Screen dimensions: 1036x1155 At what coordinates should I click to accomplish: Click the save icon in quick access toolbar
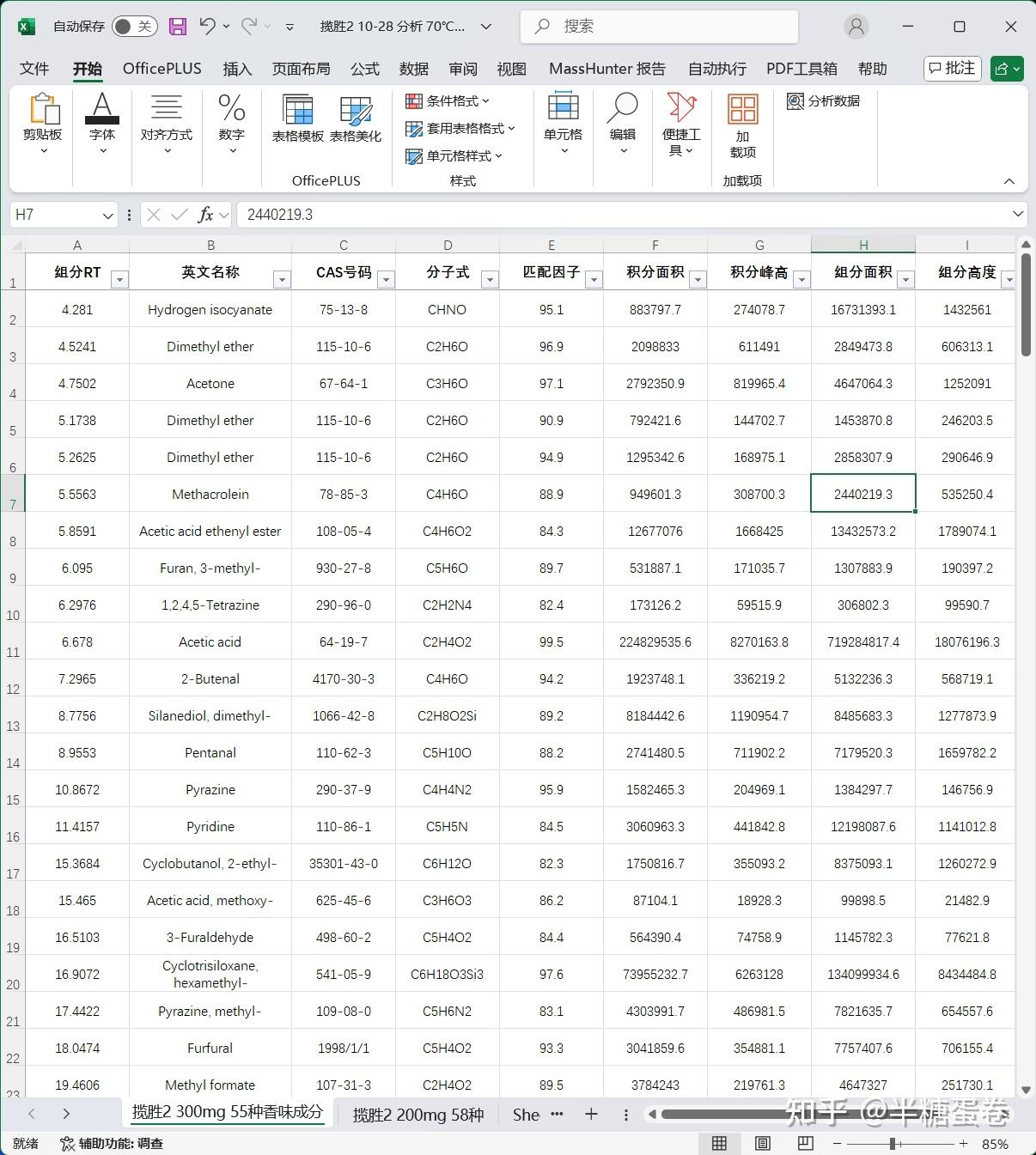(177, 26)
